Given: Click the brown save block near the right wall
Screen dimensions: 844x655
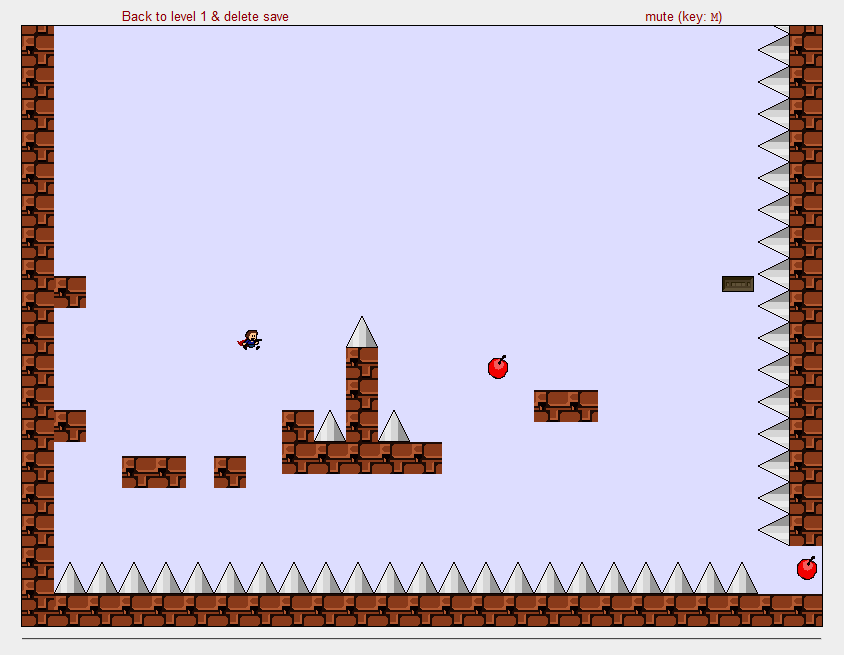Looking at the screenshot, I should tap(737, 284).
